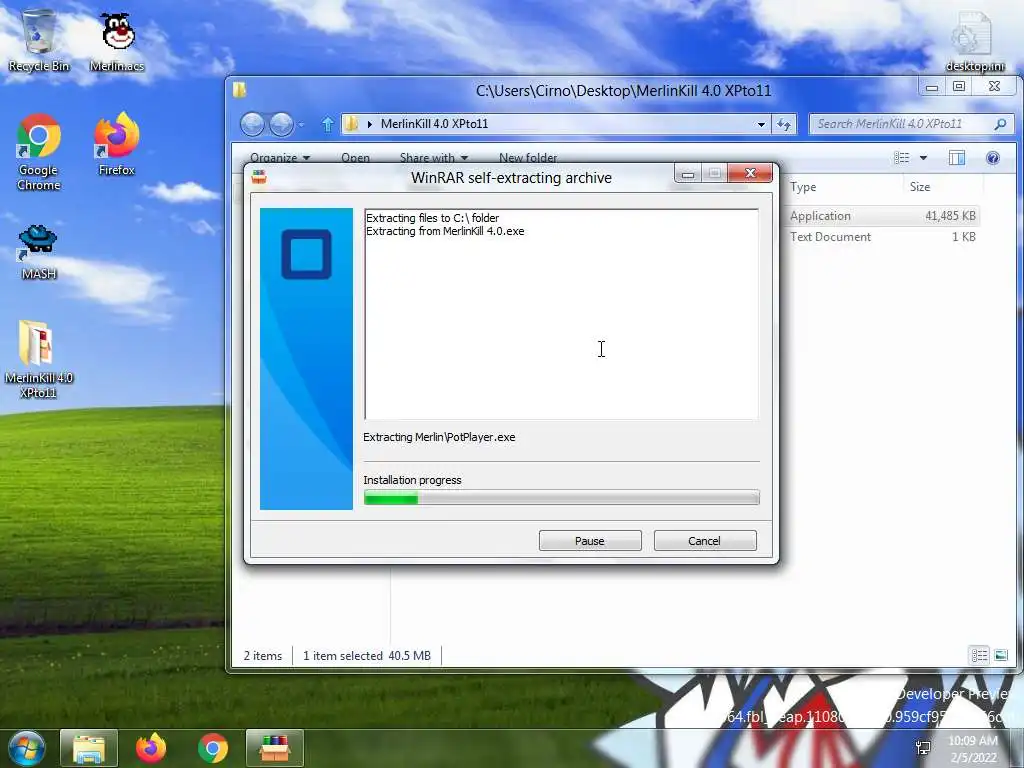The height and width of the screenshot is (768, 1024).
Task: Click the Installation progress bar
Action: [x=562, y=498]
